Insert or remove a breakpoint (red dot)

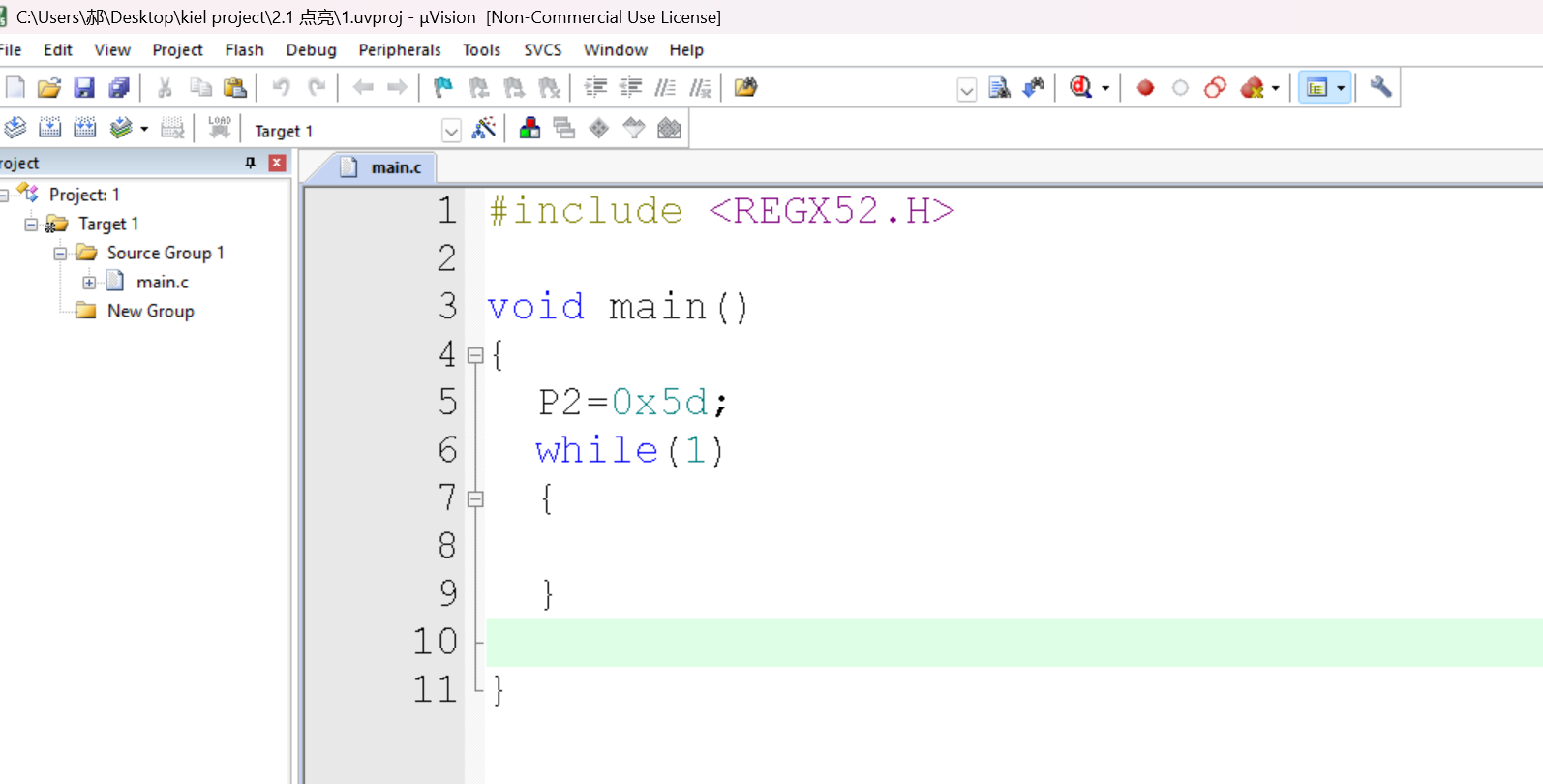pyautogui.click(x=1145, y=88)
